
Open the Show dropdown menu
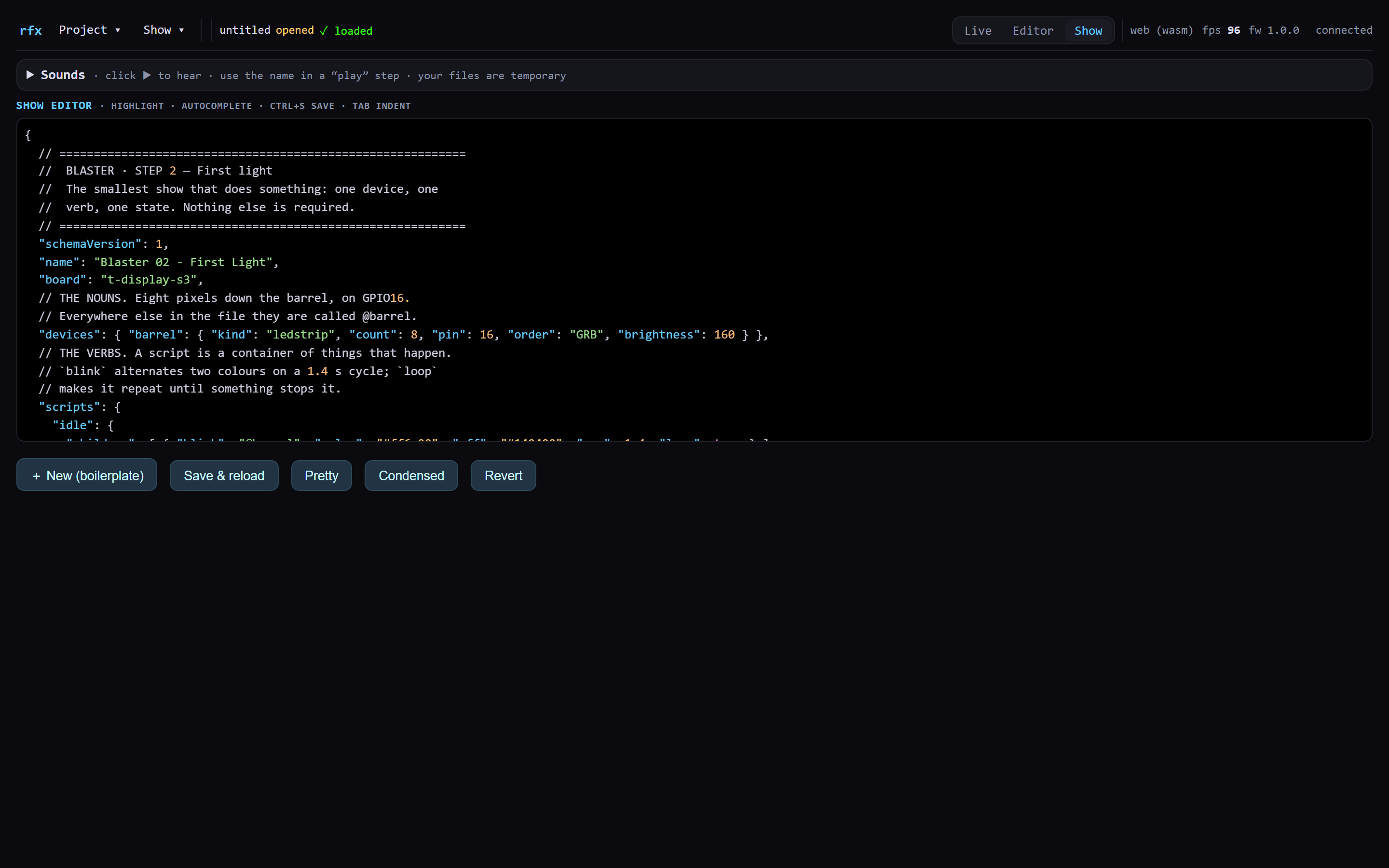click(163, 30)
